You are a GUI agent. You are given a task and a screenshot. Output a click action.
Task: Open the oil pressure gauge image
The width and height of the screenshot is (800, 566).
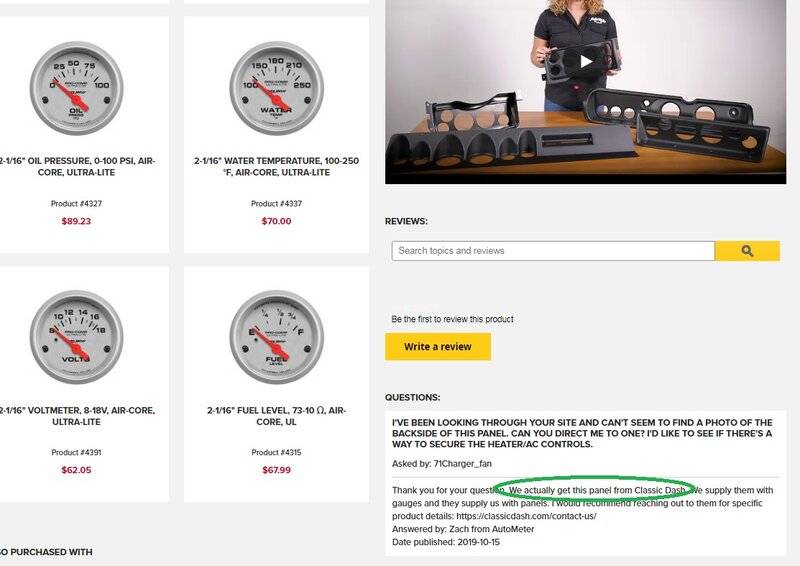77,88
